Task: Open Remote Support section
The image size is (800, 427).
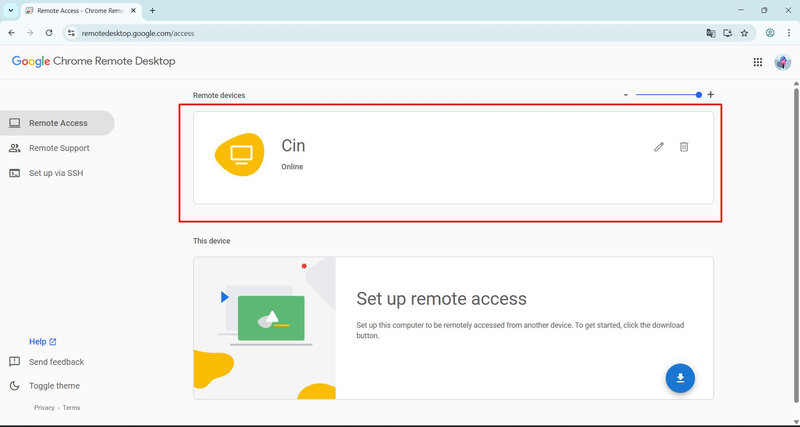Action: tap(57, 148)
